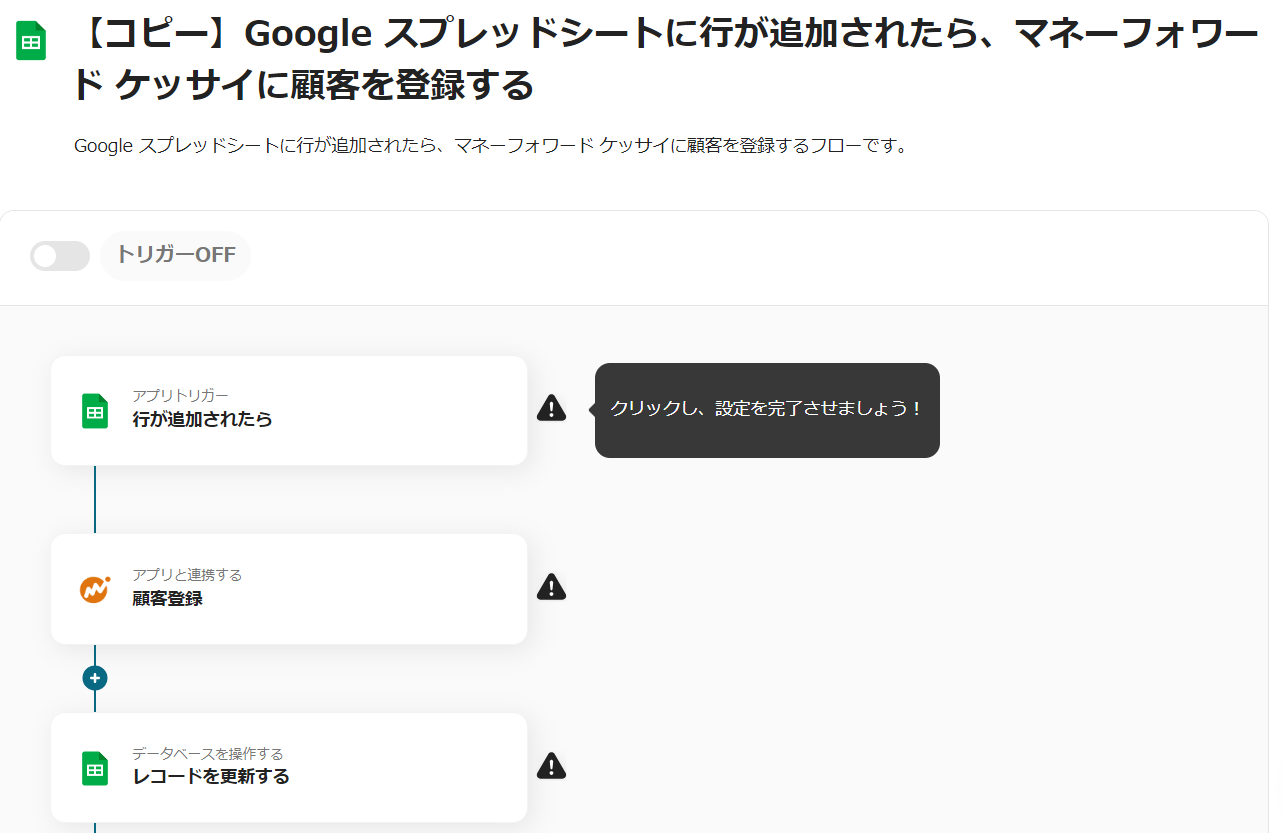
Task: Click the connector line between trigger and 顧客登録
Action: 95,499
